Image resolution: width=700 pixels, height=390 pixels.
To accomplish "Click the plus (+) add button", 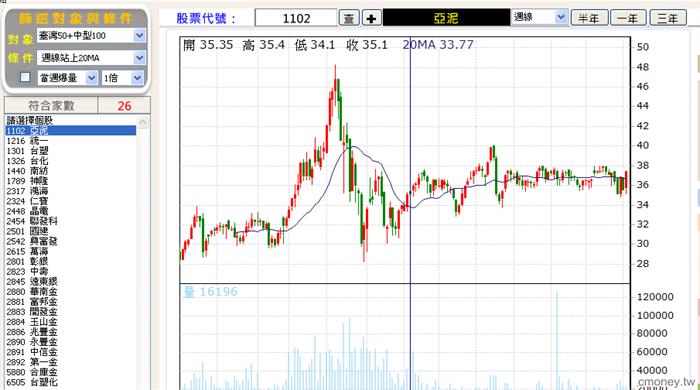I will pos(371,18).
